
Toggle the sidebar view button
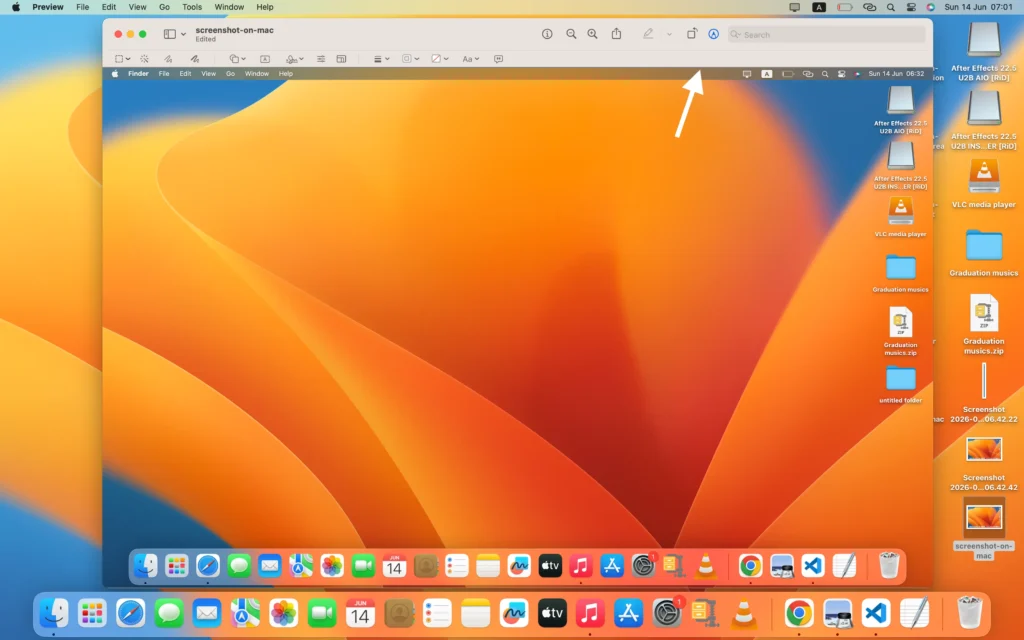coord(169,34)
